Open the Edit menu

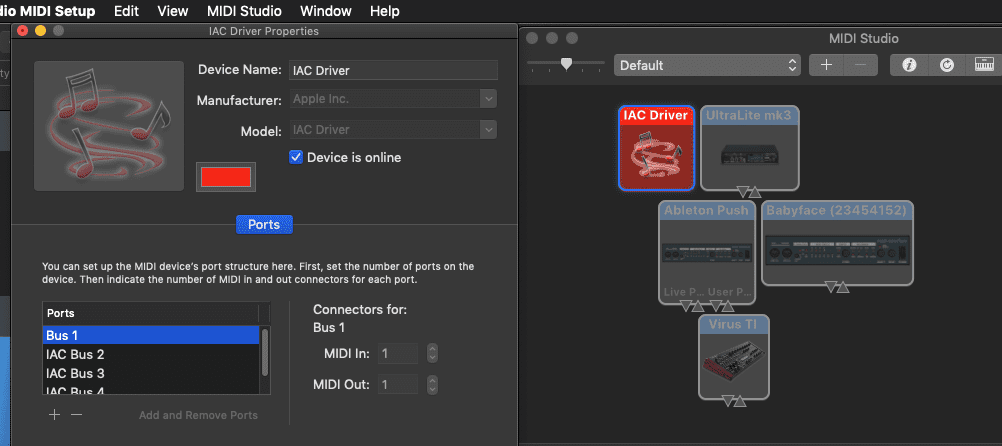tap(127, 11)
